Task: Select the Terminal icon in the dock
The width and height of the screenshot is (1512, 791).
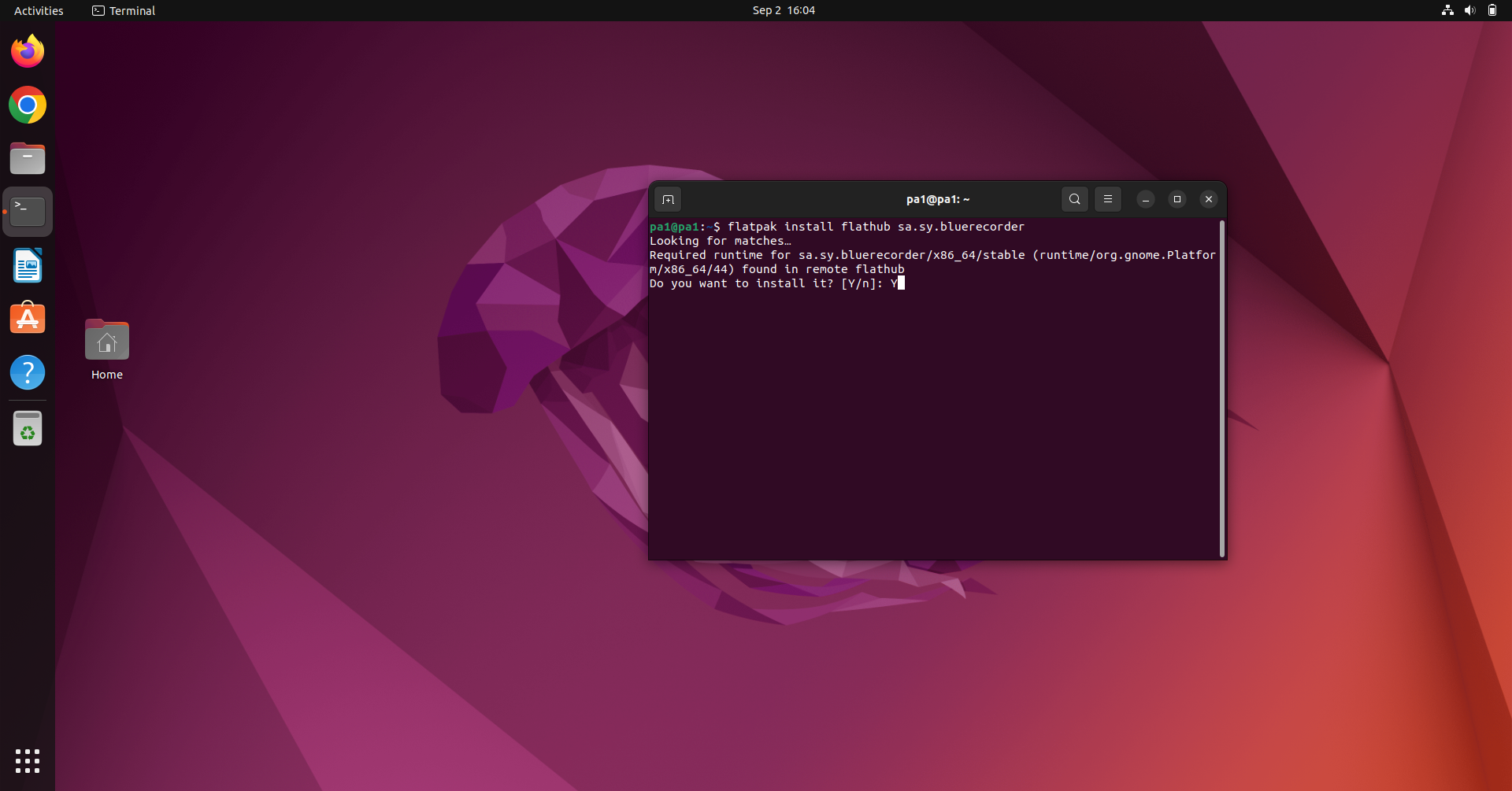Action: pos(27,210)
